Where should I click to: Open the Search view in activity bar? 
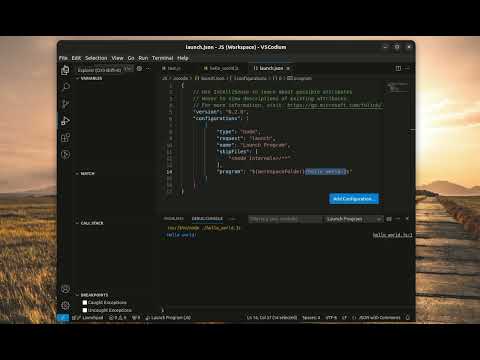[65, 87]
